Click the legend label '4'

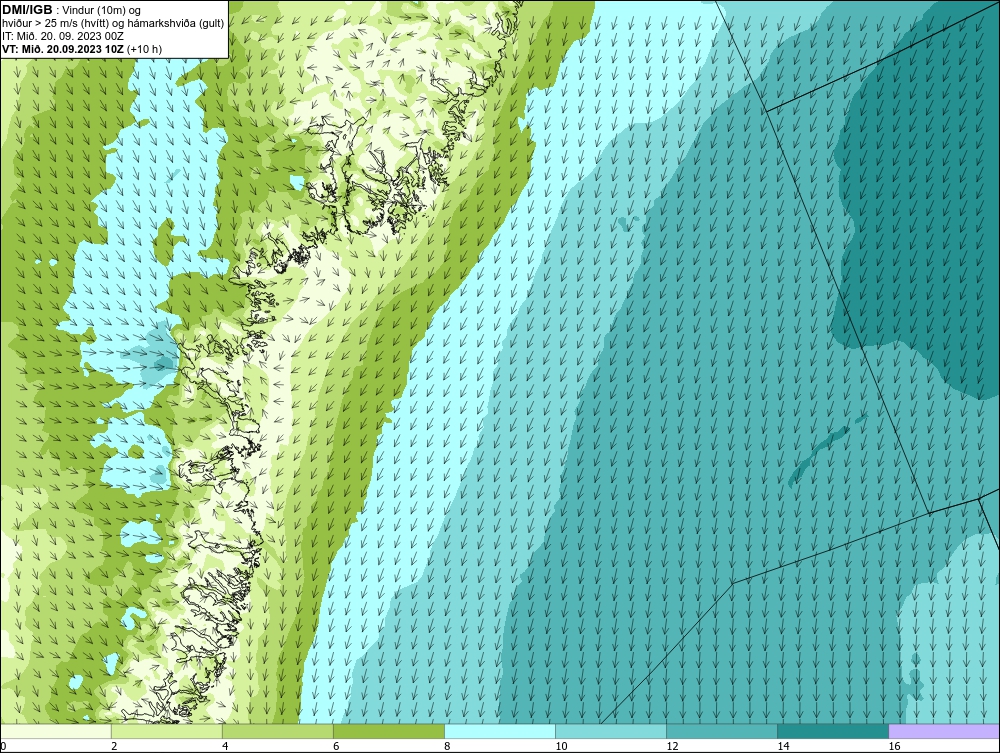[225, 746]
